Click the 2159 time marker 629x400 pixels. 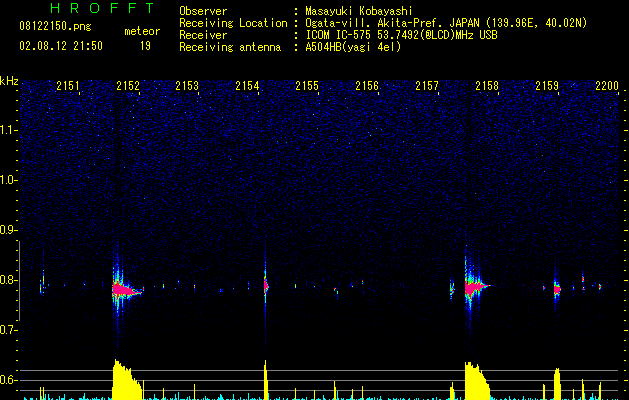547,85
